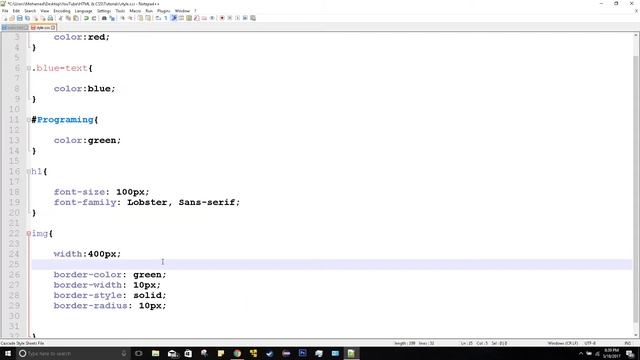The width and height of the screenshot is (640, 360).
Task: Open the Windows Start menu
Action: click(8, 353)
